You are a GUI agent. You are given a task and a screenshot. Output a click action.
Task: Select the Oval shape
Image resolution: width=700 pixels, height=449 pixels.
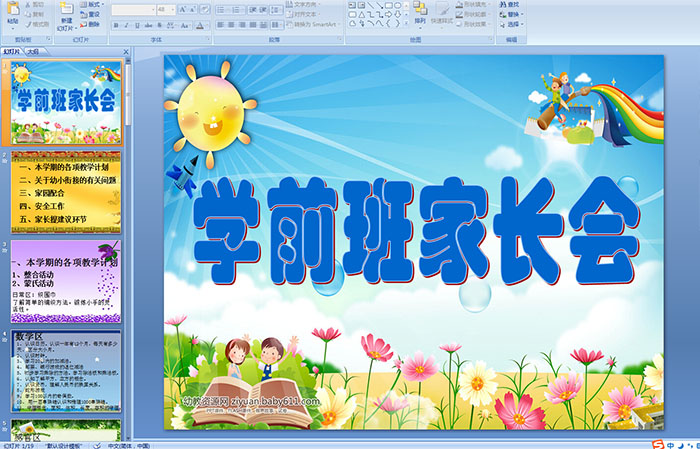tap(397, 5)
